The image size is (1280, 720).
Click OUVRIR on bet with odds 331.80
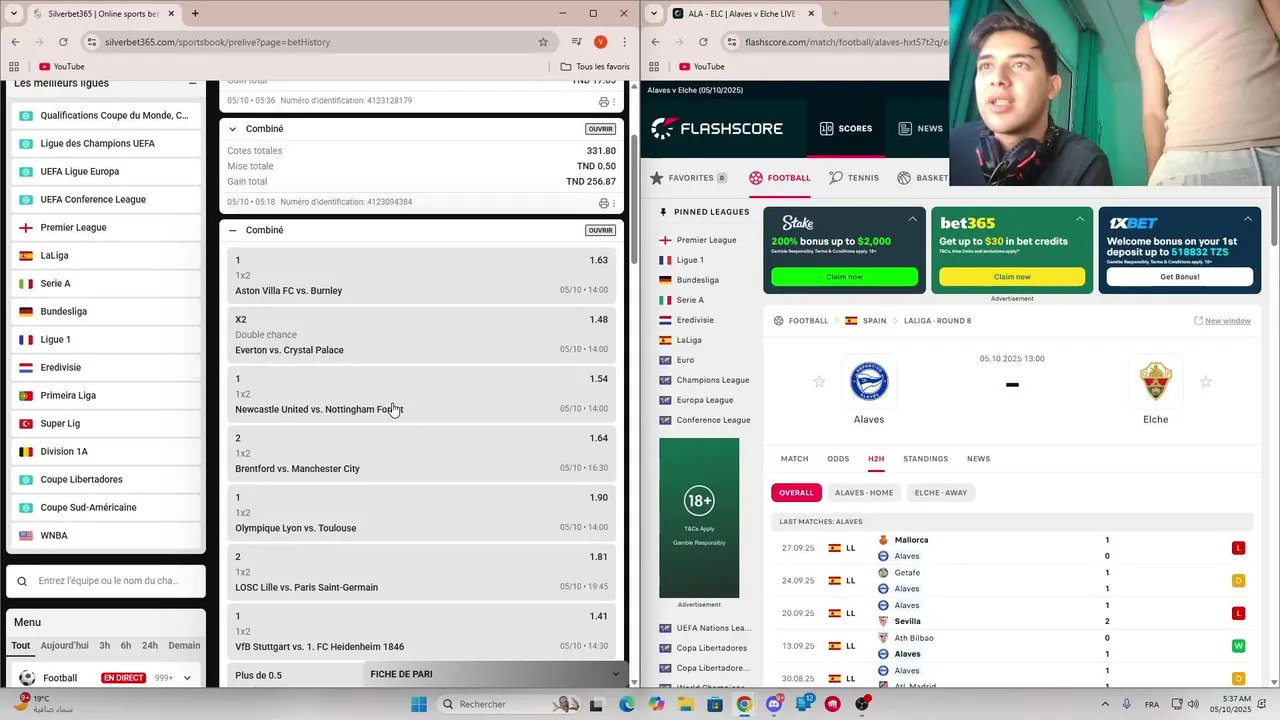600,129
